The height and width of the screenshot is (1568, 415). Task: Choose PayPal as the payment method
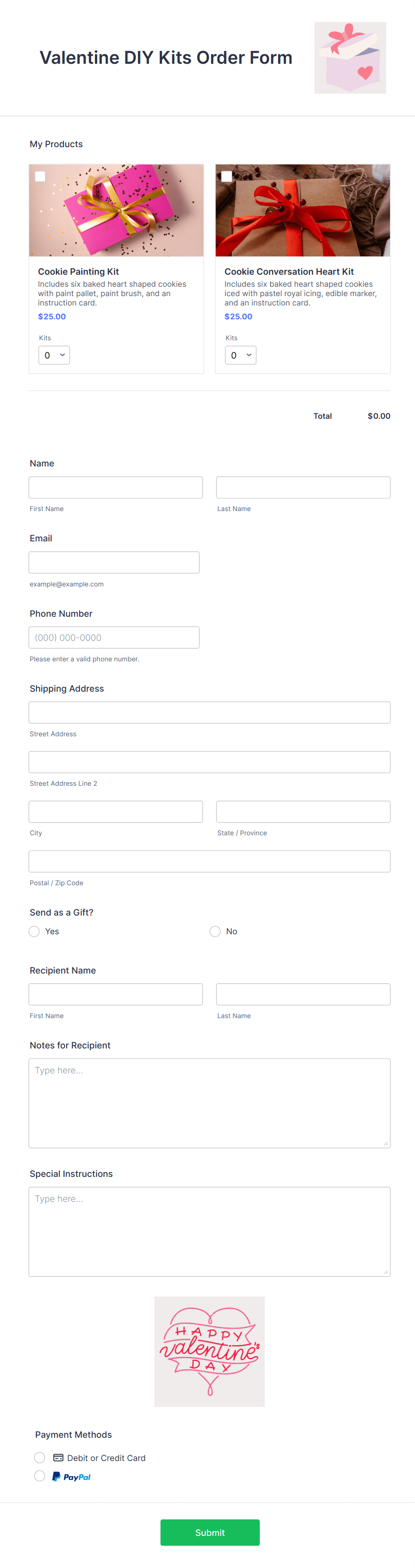click(x=40, y=1476)
